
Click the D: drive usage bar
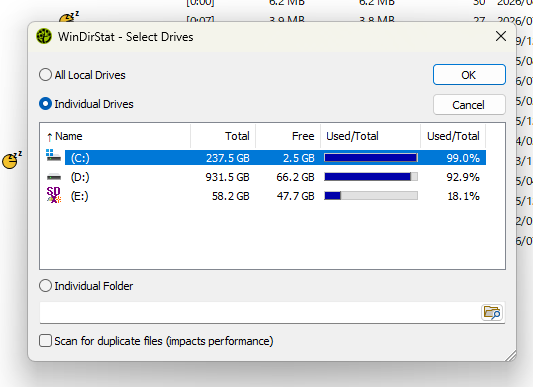point(371,177)
